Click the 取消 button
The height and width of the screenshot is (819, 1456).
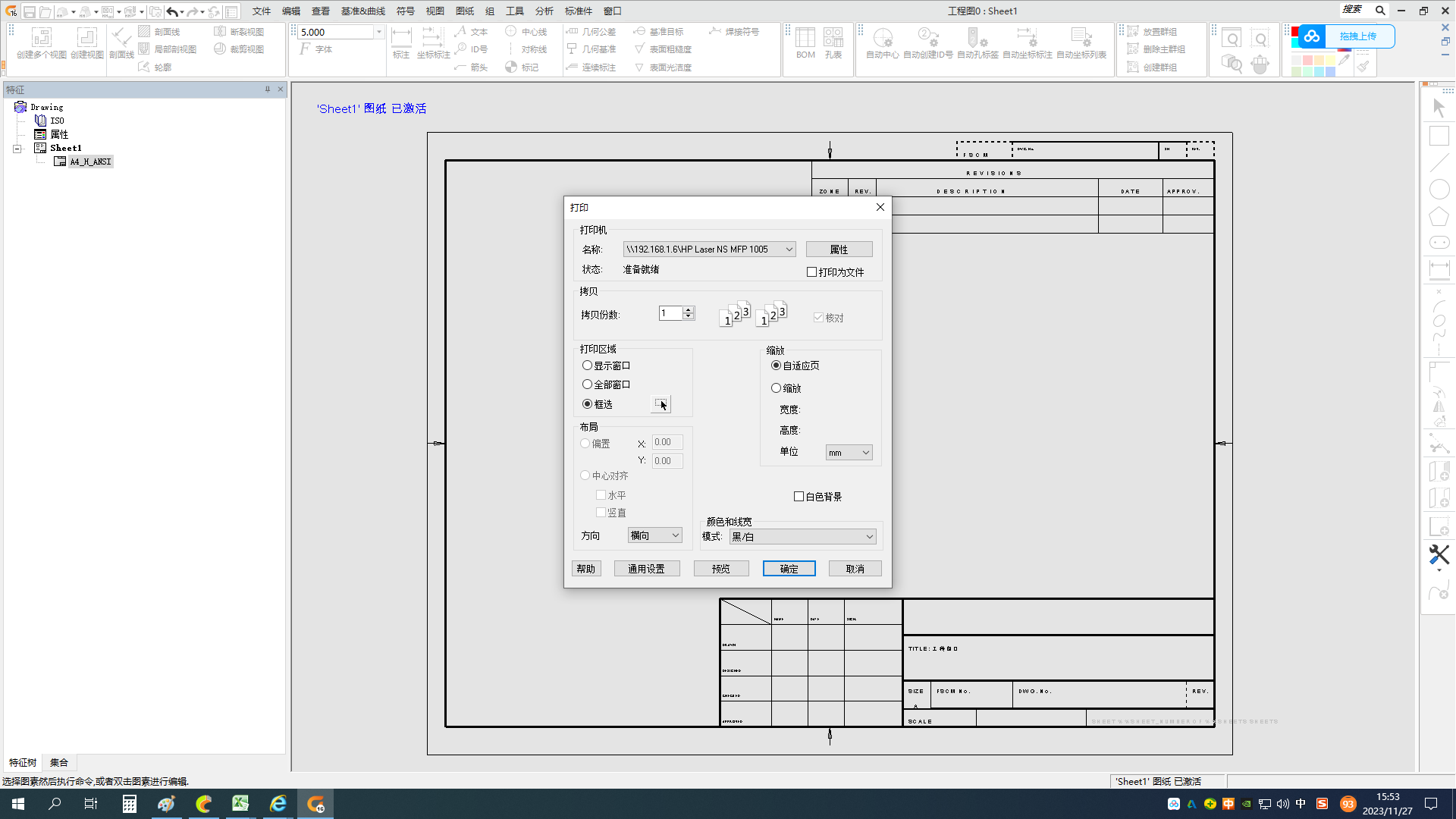tap(855, 569)
